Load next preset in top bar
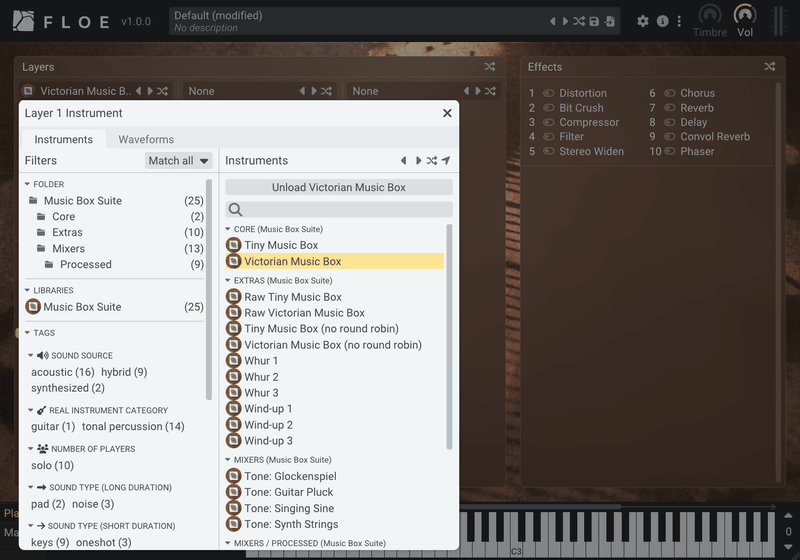Image resolution: width=800 pixels, height=560 pixels. click(x=565, y=21)
